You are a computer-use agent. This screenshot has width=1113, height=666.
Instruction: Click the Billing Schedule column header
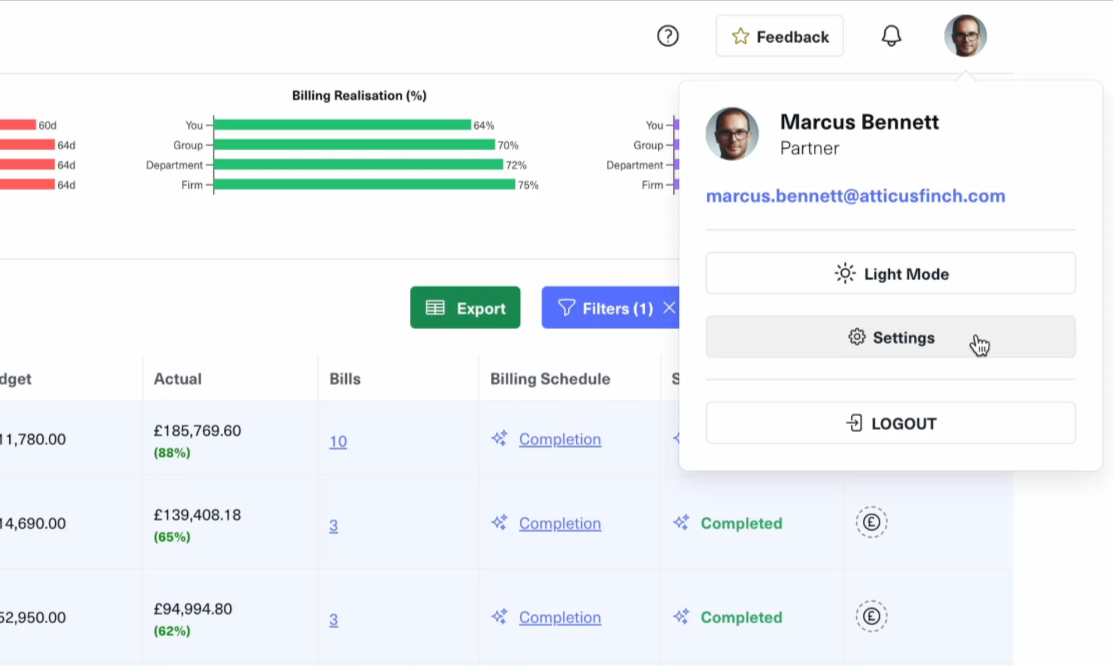(x=550, y=379)
